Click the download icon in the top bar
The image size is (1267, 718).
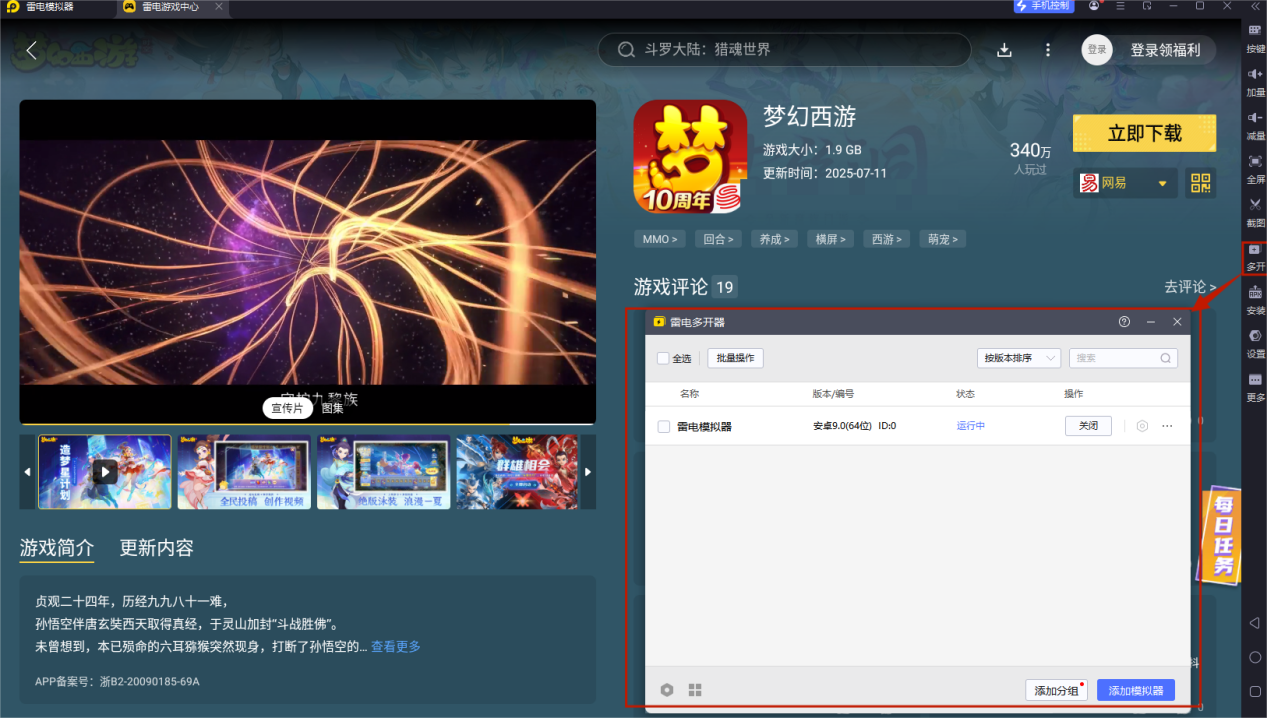(1004, 48)
